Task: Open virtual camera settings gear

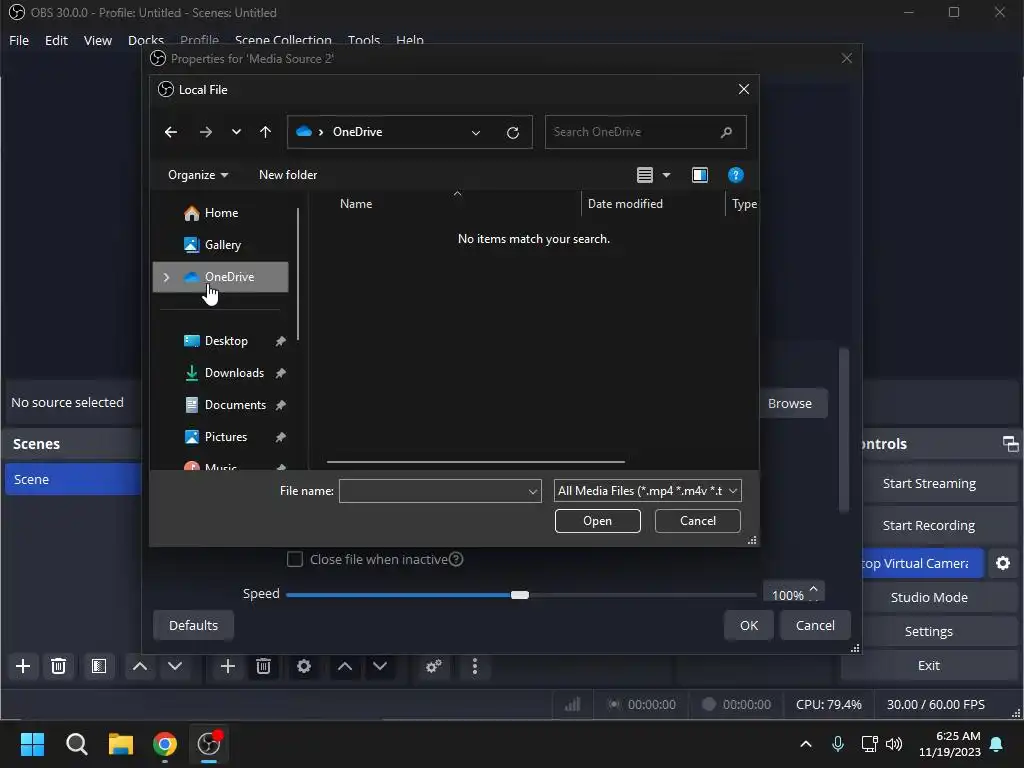Action: click(x=1003, y=564)
